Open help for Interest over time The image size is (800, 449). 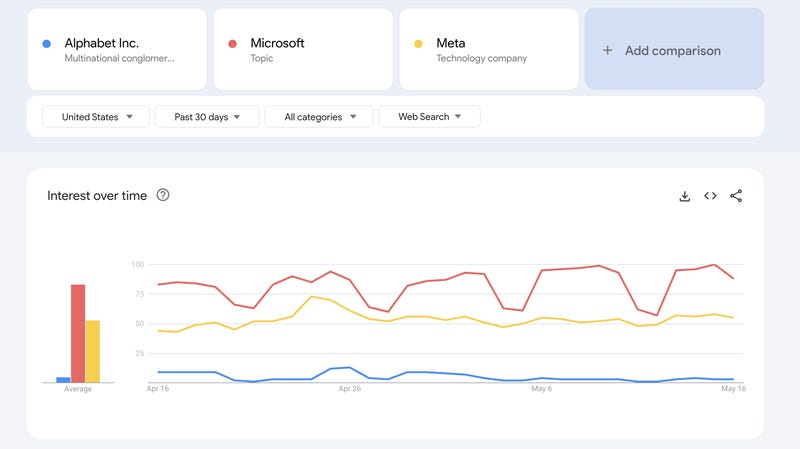click(x=163, y=195)
